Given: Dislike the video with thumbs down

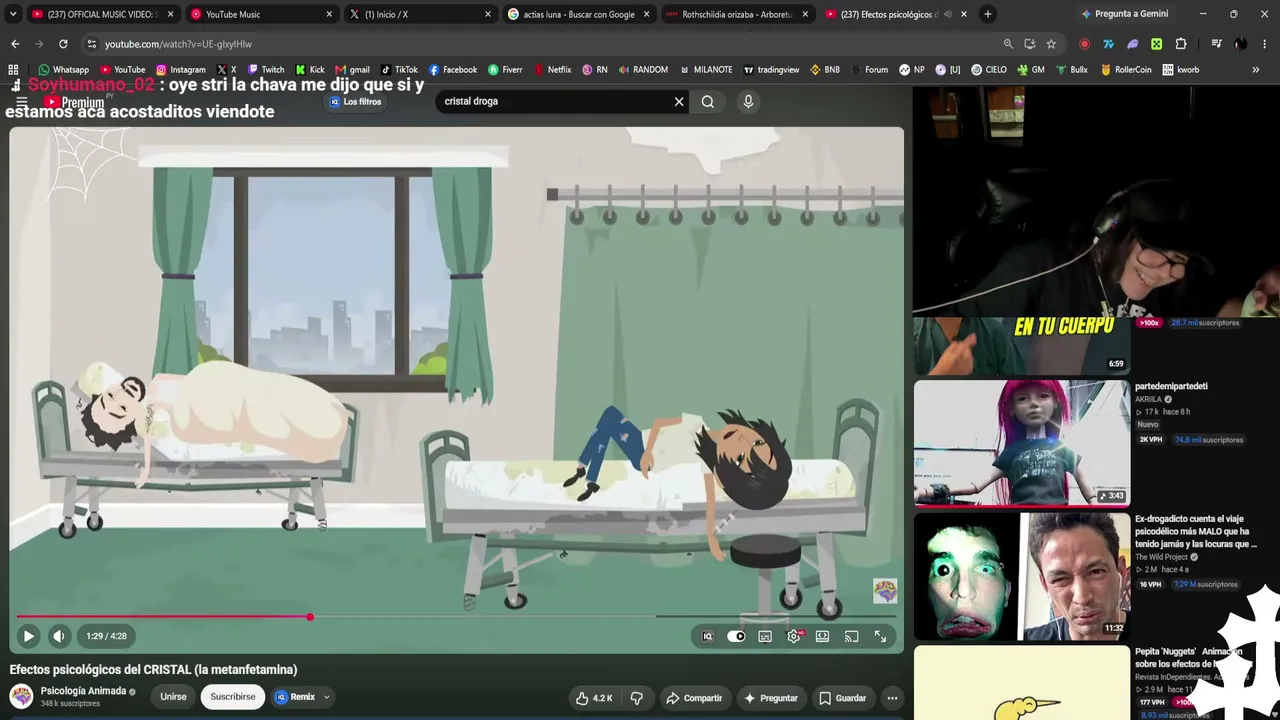Looking at the screenshot, I should pyautogui.click(x=636, y=698).
